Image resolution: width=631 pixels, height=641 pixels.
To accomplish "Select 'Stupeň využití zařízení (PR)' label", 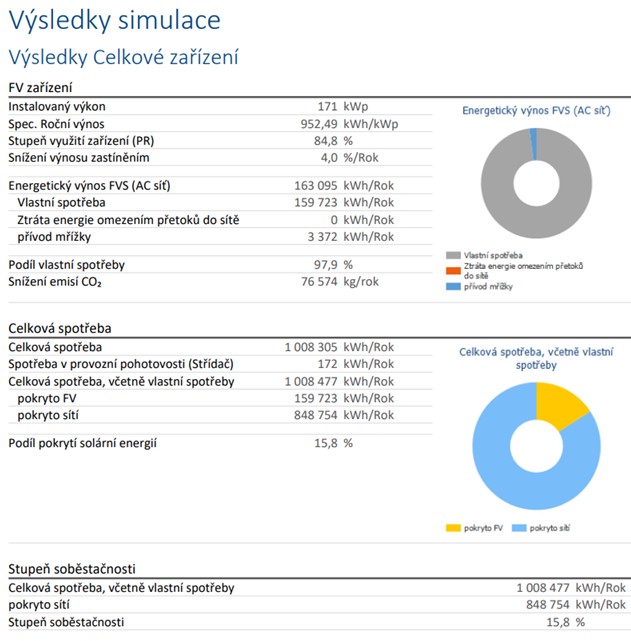I will (81, 141).
